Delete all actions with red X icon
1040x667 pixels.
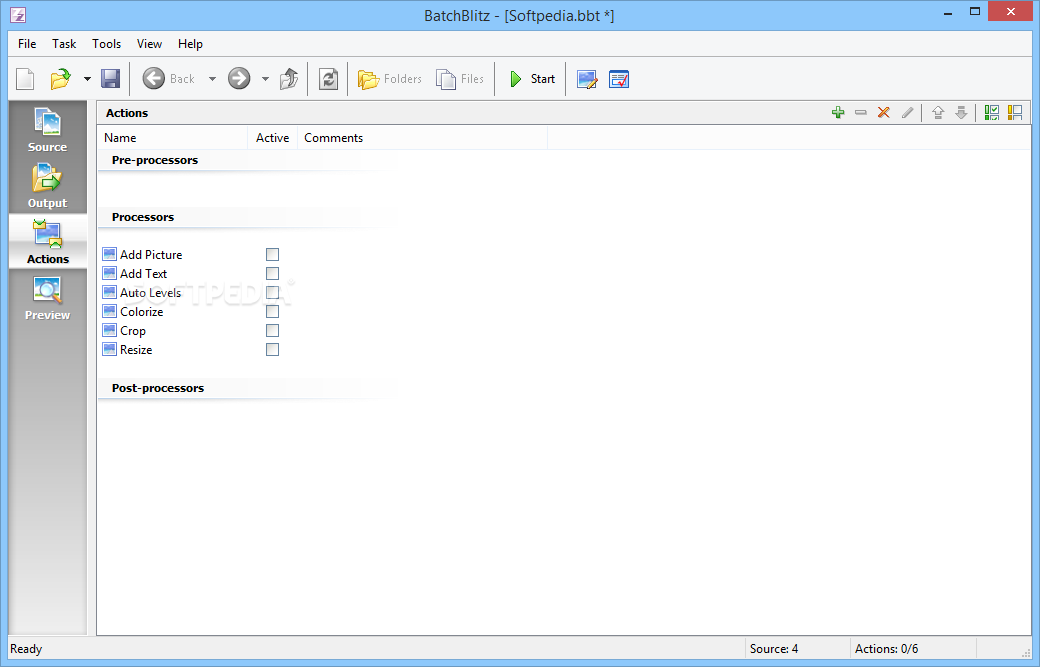click(883, 113)
